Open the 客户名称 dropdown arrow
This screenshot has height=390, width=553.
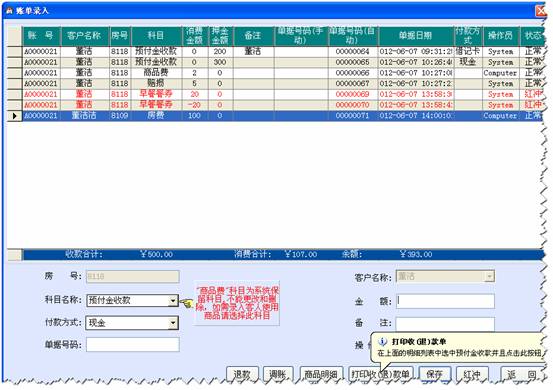click(x=489, y=277)
